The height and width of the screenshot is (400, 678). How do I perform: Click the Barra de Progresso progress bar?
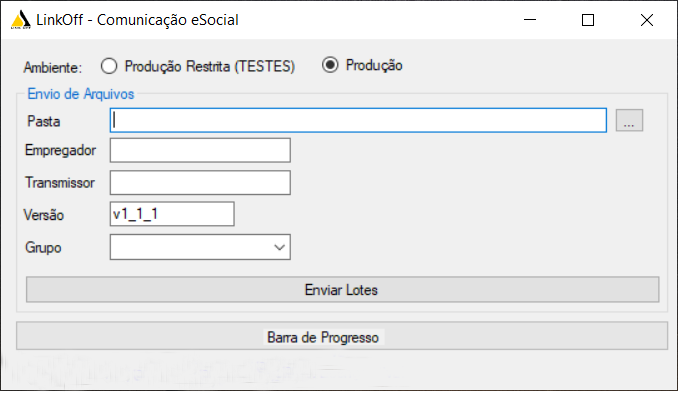[342, 336]
